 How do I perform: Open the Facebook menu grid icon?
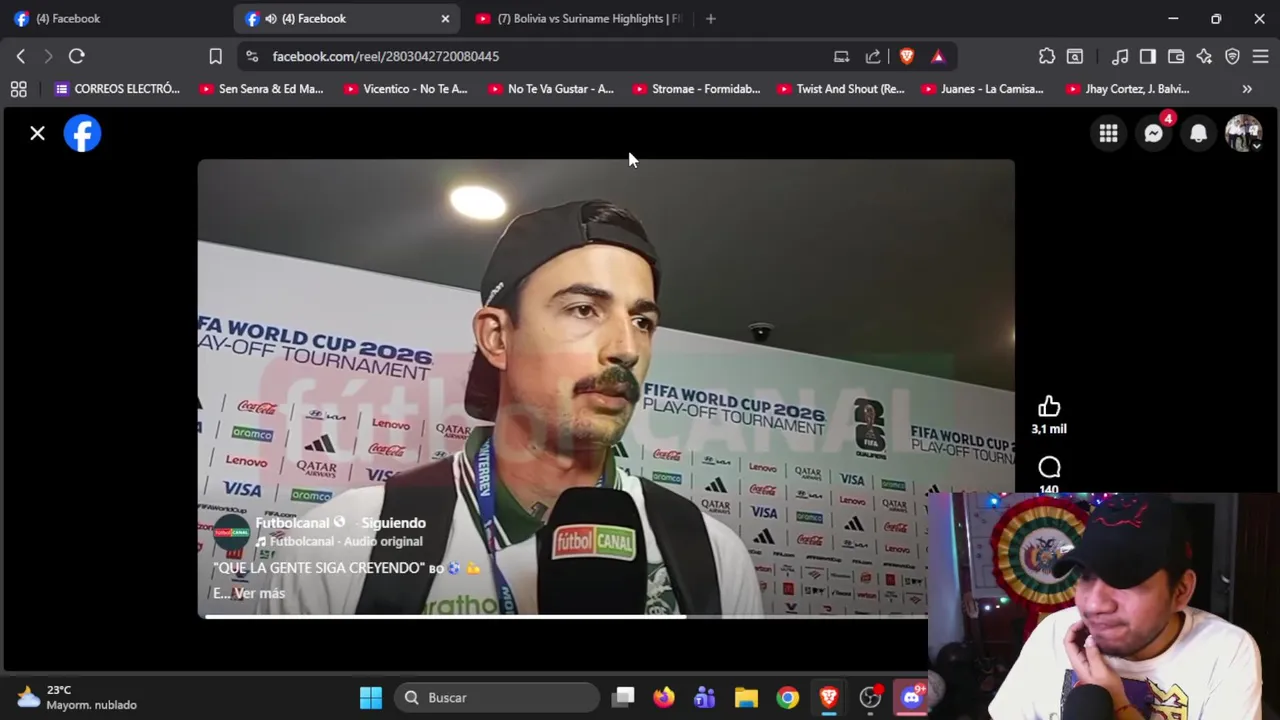1108,133
